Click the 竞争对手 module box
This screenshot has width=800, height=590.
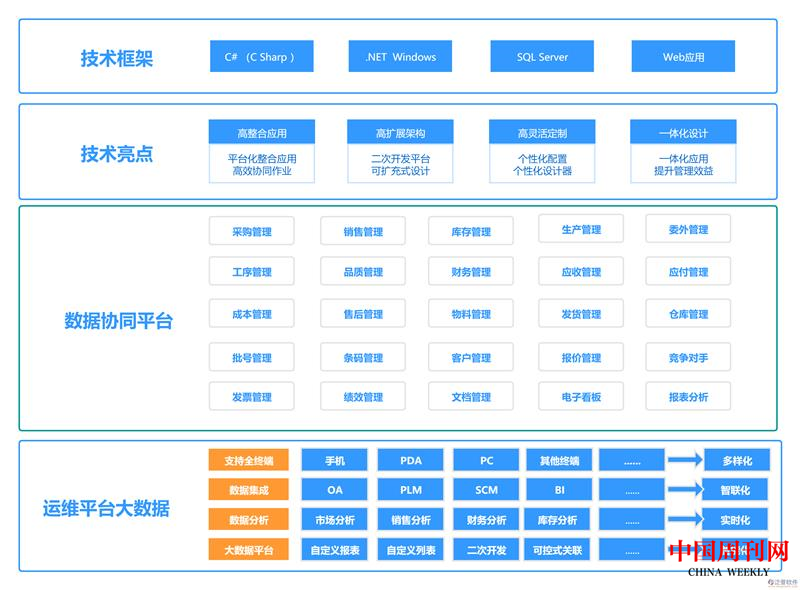tap(688, 357)
